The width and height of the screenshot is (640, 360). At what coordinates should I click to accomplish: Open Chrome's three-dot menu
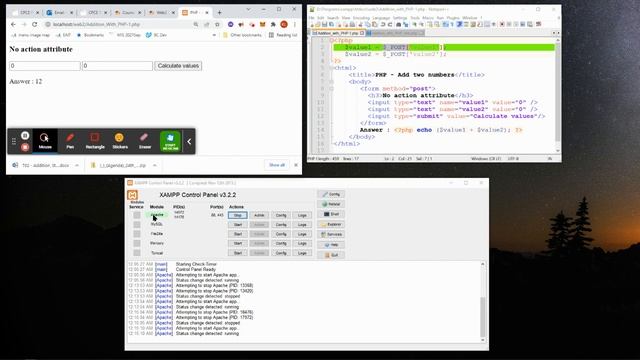click(x=295, y=24)
